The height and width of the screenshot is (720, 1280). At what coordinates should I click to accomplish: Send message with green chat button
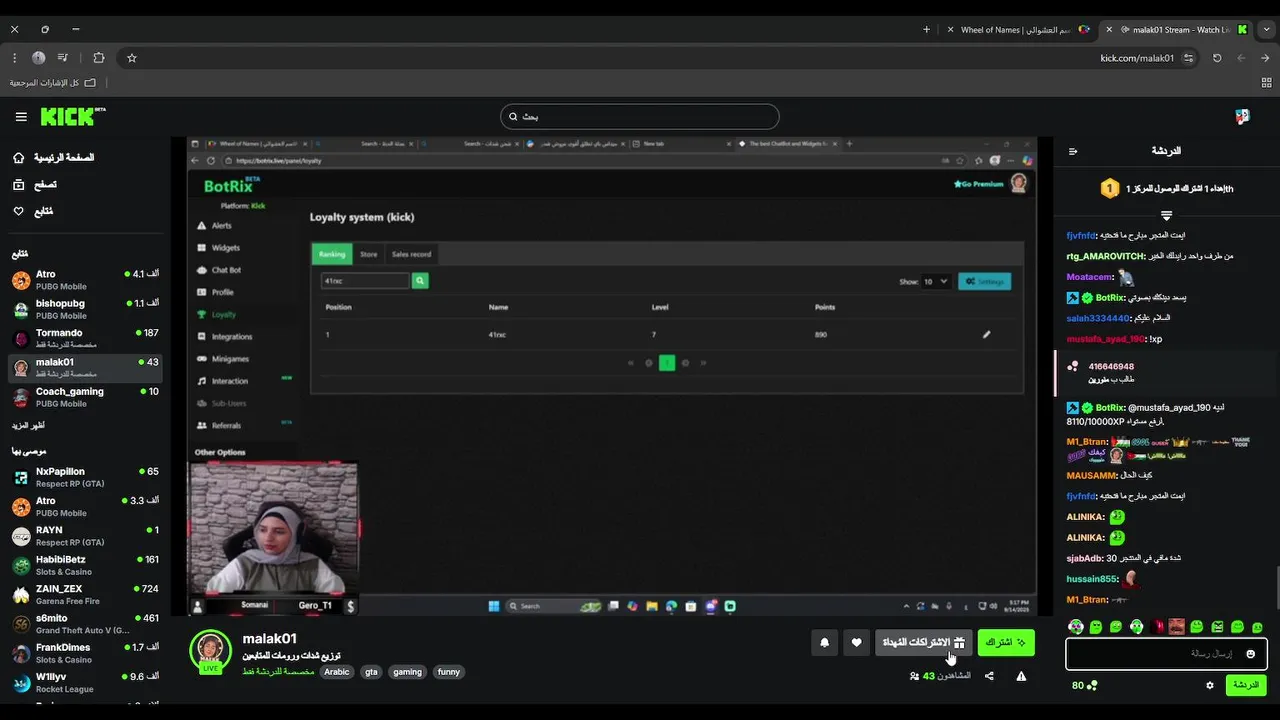1246,685
